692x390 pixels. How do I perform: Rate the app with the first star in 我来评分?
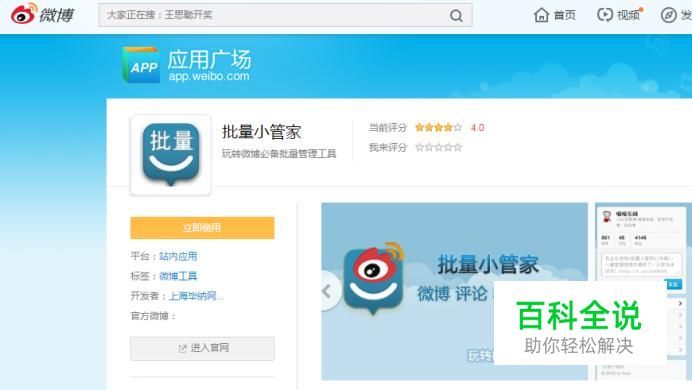point(419,147)
